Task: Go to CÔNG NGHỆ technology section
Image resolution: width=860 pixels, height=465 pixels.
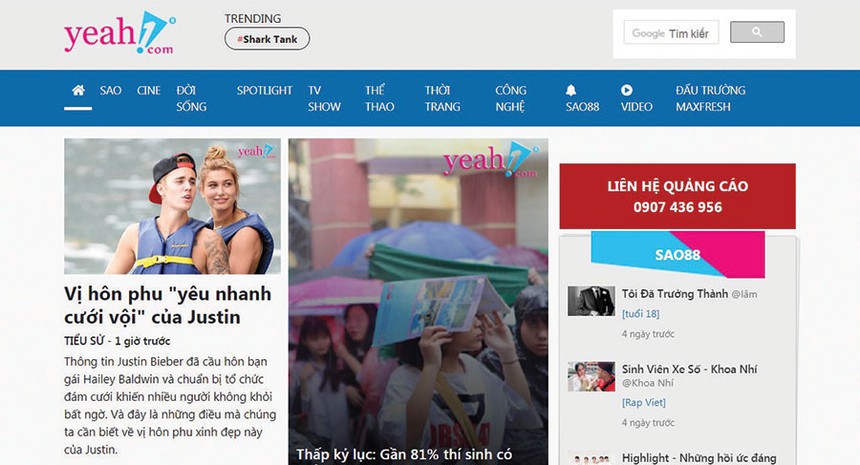Action: (511, 98)
